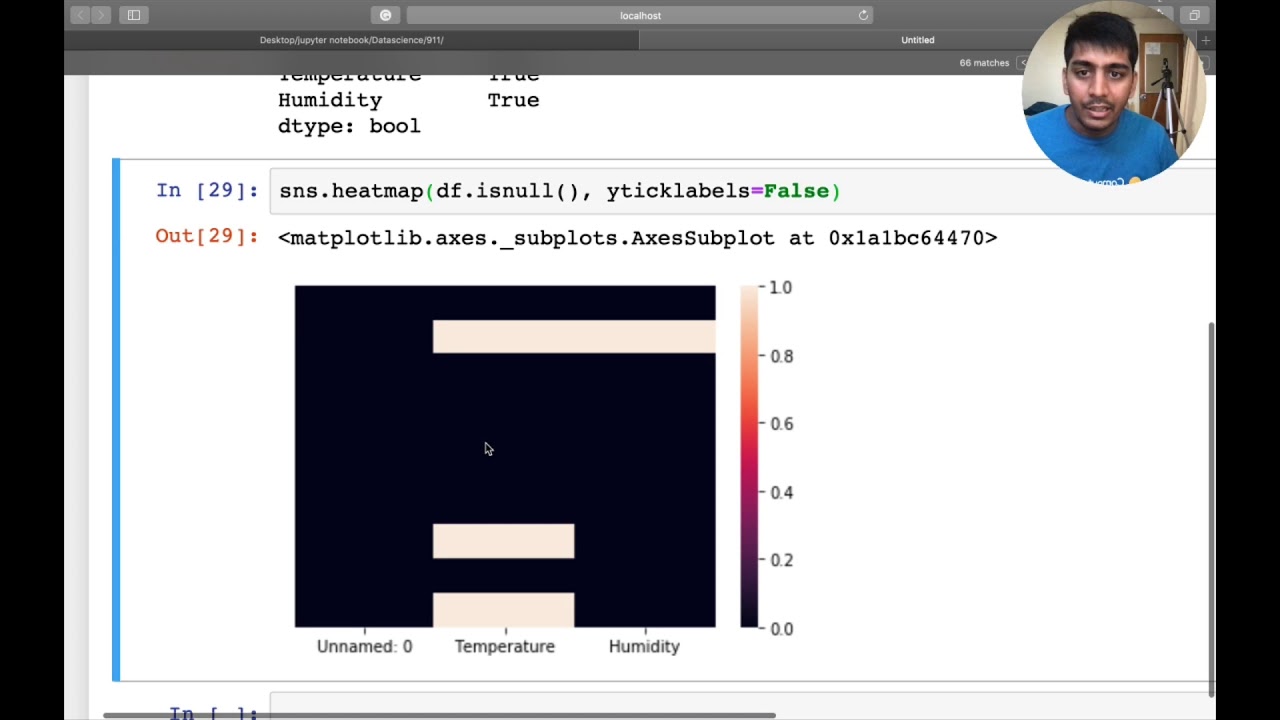The width and height of the screenshot is (1280, 720).
Task: Toggle the Safari sidebar button
Action: tap(134, 15)
